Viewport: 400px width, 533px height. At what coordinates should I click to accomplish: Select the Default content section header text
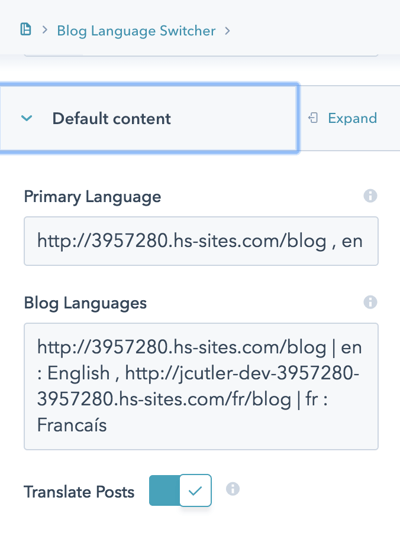111,119
